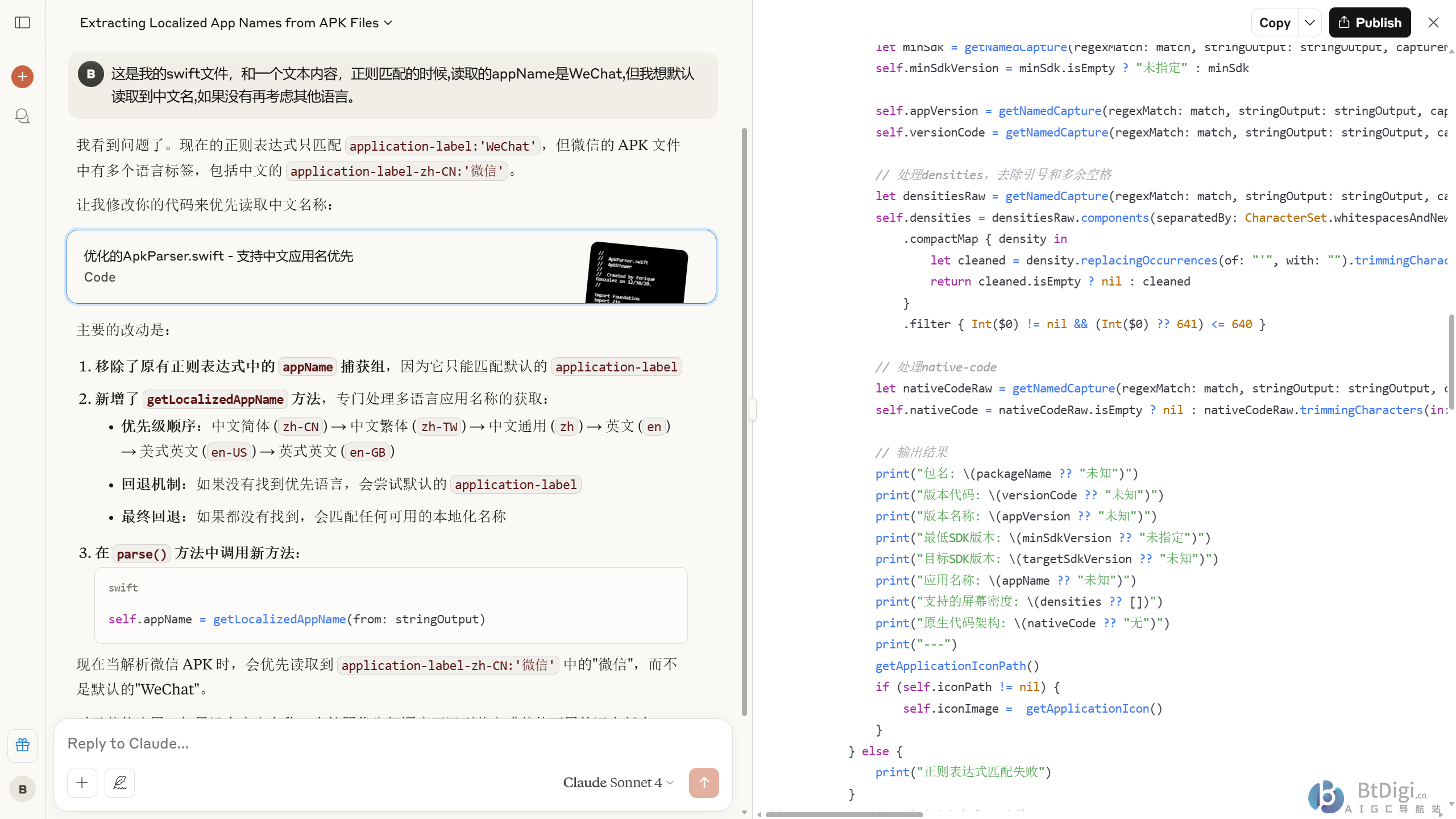Expand the Copy options dropdown arrow
Screen dimensions: 1456x819
click(1310, 23)
